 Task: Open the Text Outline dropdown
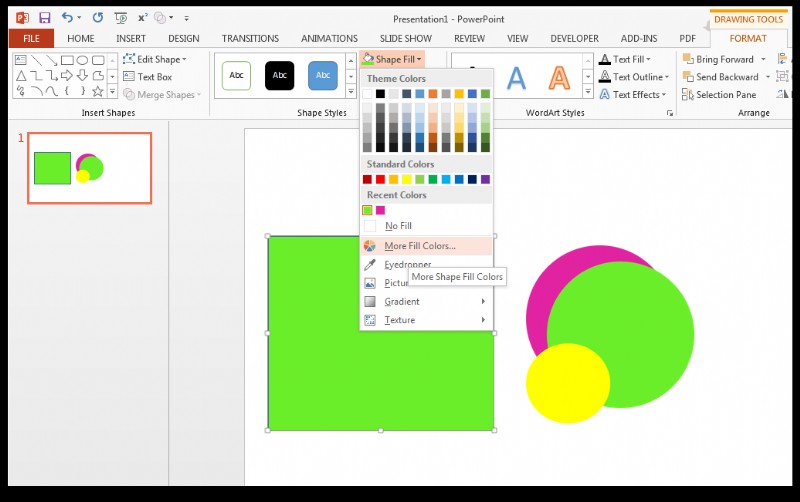click(666, 77)
